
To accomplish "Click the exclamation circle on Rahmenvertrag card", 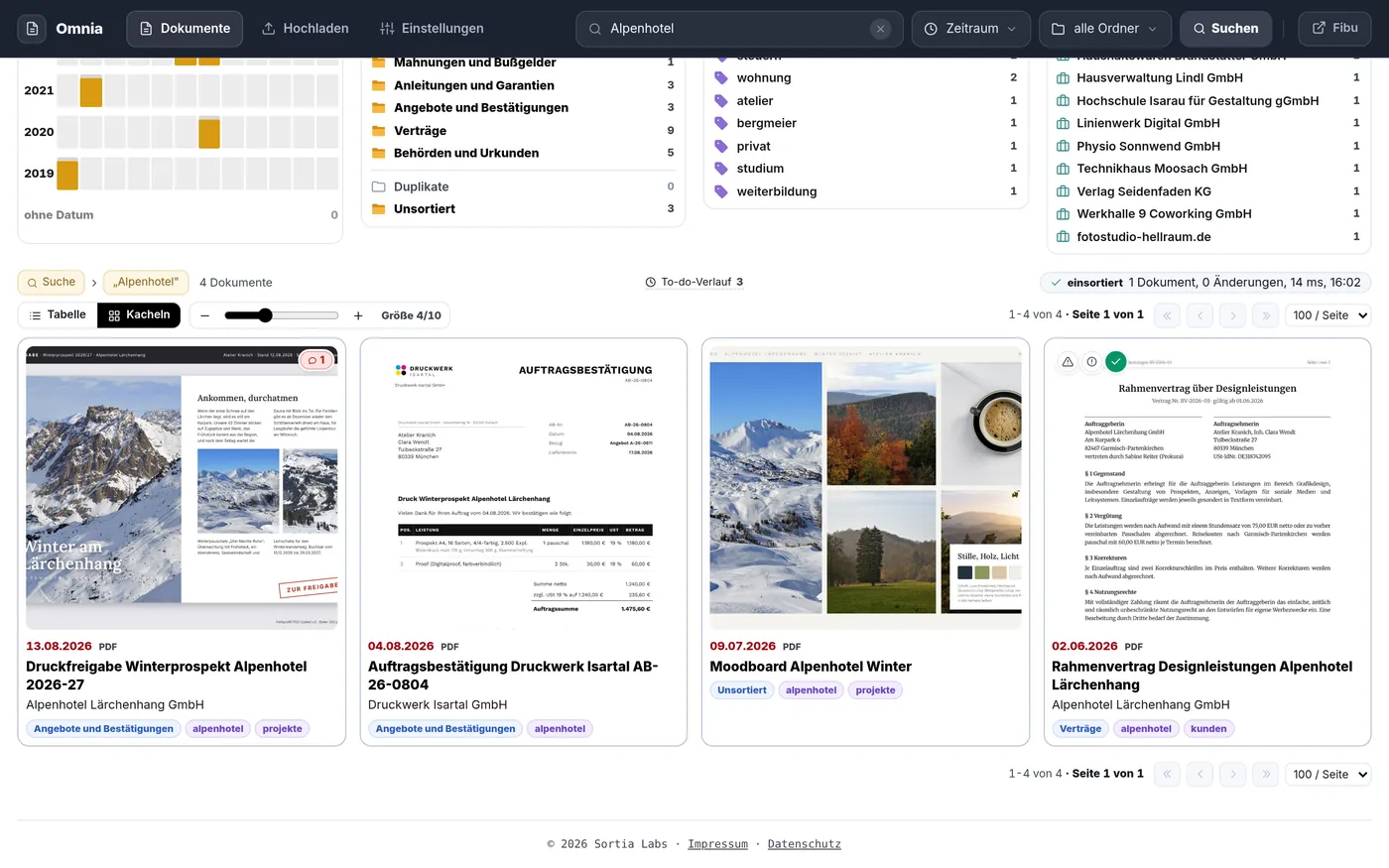I will (x=1091, y=362).
